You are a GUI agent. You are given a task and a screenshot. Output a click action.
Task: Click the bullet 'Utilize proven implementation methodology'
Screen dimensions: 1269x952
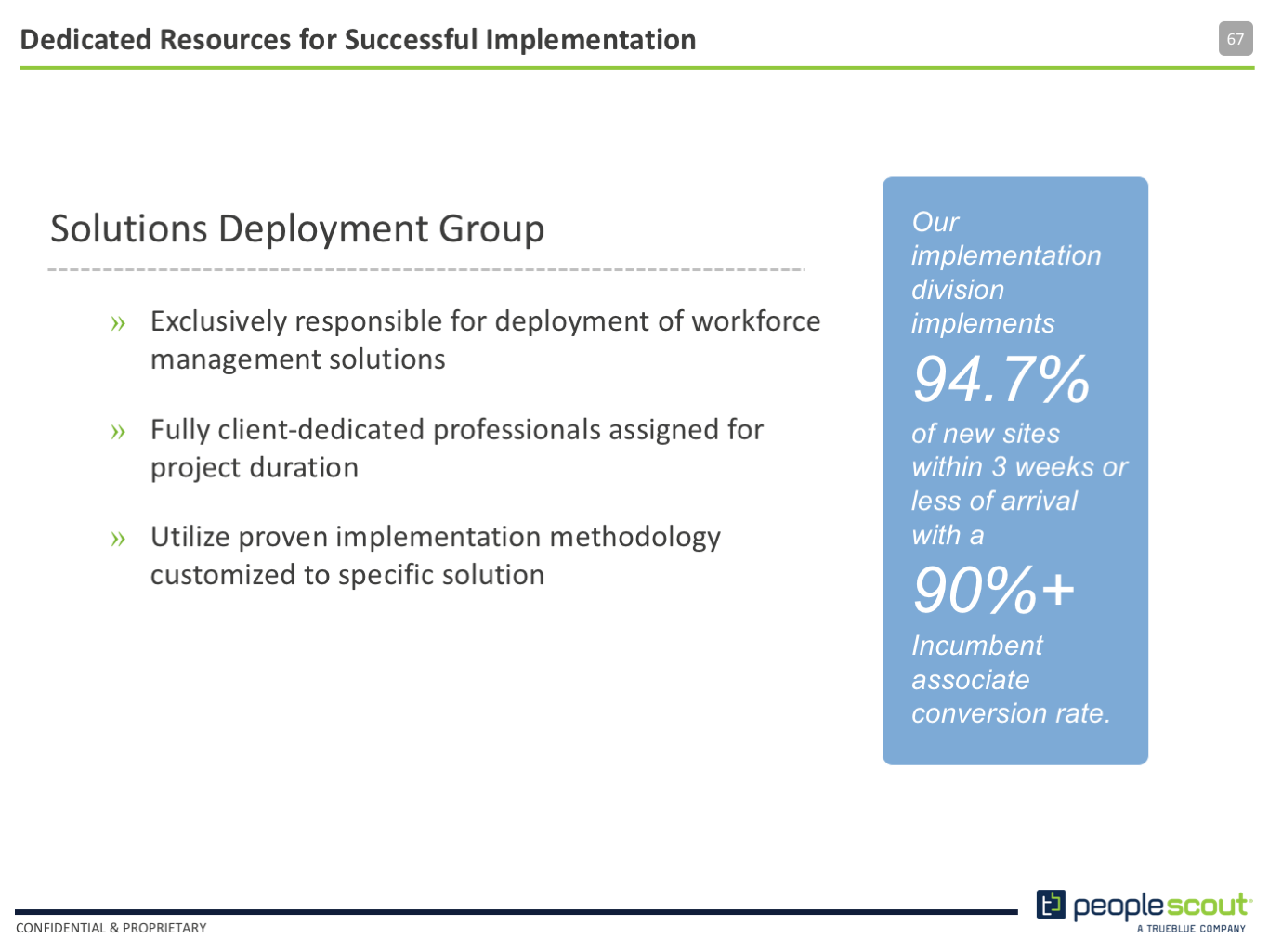point(436,537)
